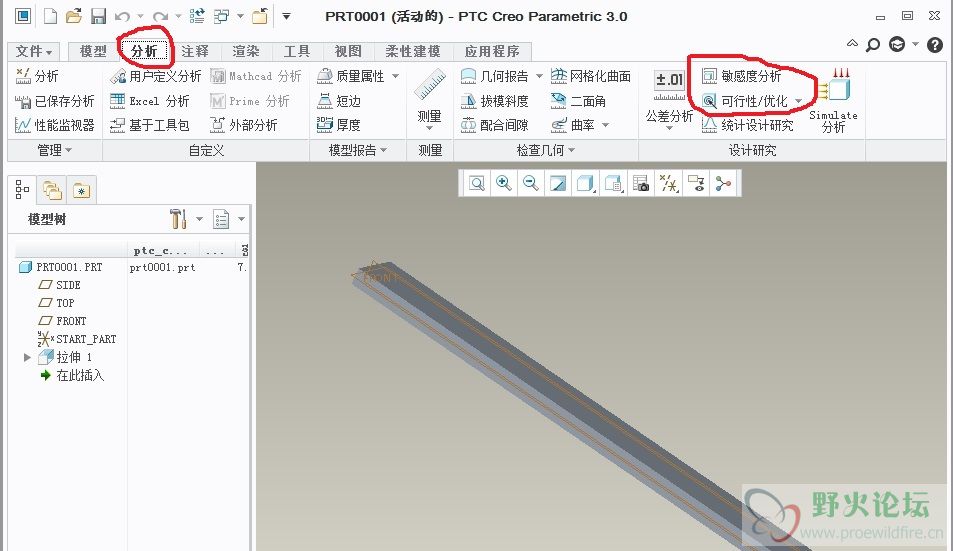Switch to the 渲染 ribbon tab
Screen dimensions: 953x551
pyautogui.click(x=246, y=51)
